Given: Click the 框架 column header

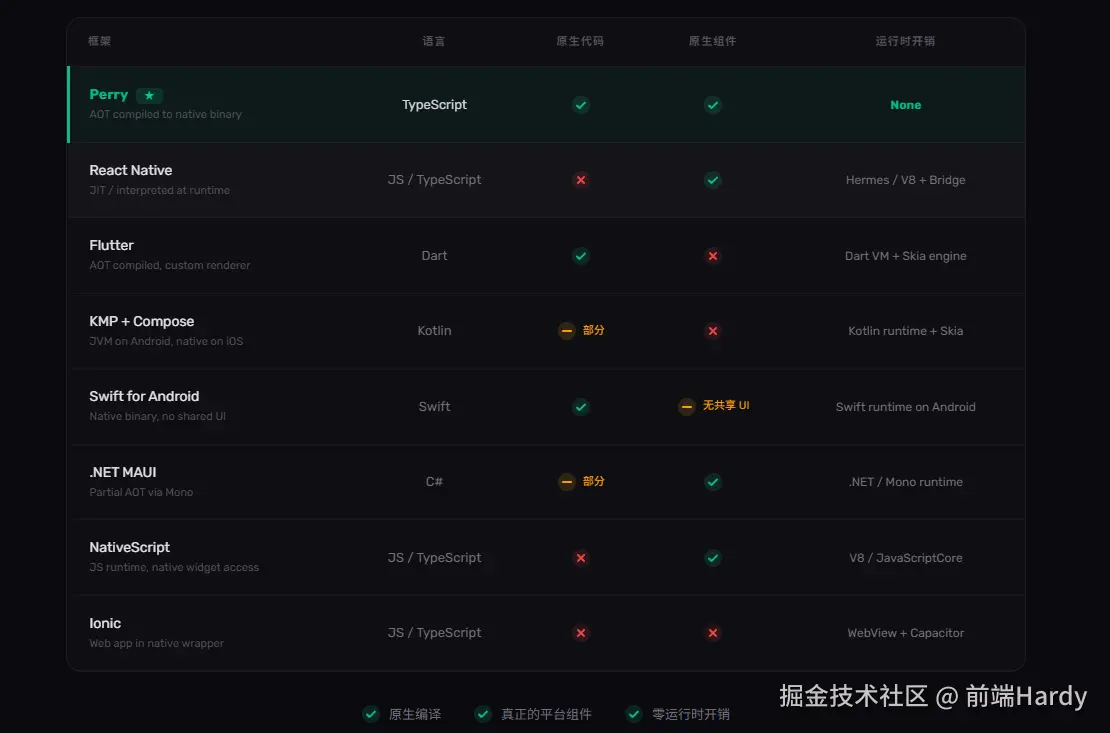Looking at the screenshot, I should 100,41.
